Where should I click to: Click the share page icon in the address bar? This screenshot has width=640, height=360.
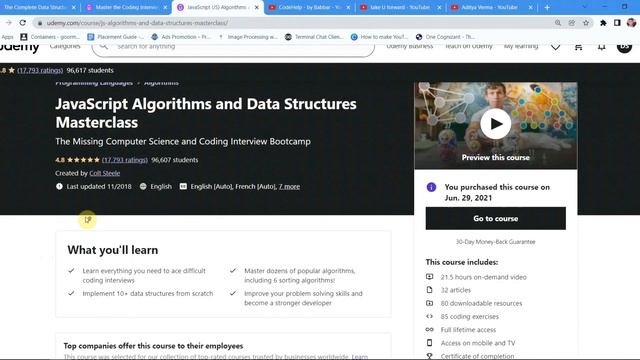(x=571, y=23)
